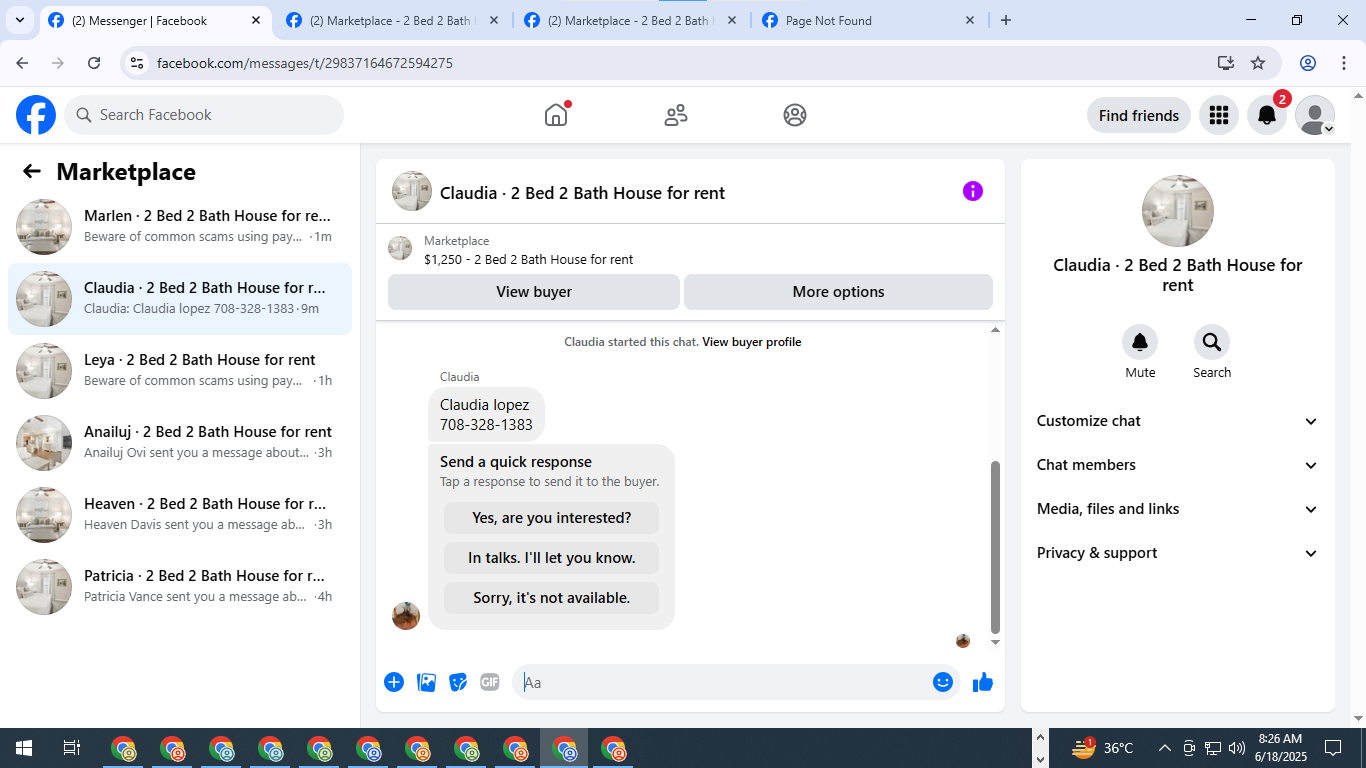Open the listing thumbnail in Marketplace banner
1366x768 pixels.
(400, 249)
